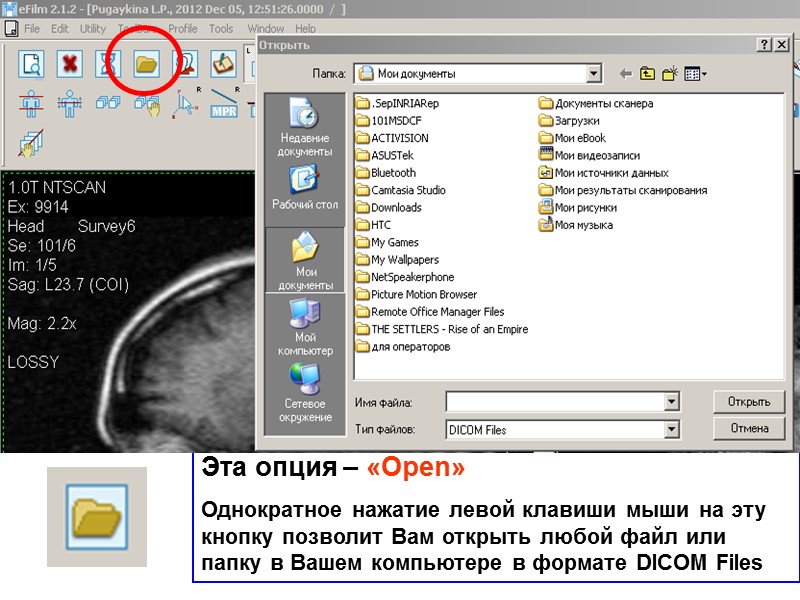
Task: Open the Help menu
Action: 305,29
